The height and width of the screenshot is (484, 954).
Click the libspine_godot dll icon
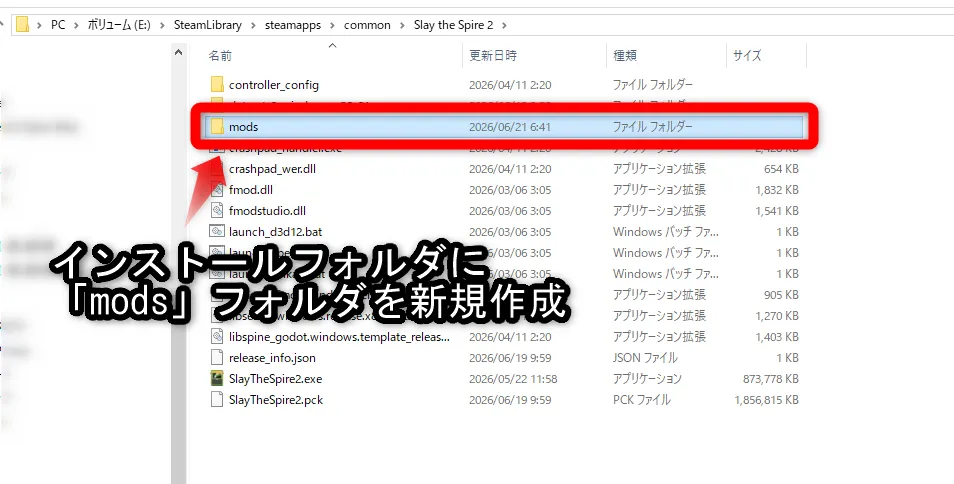[x=217, y=337]
